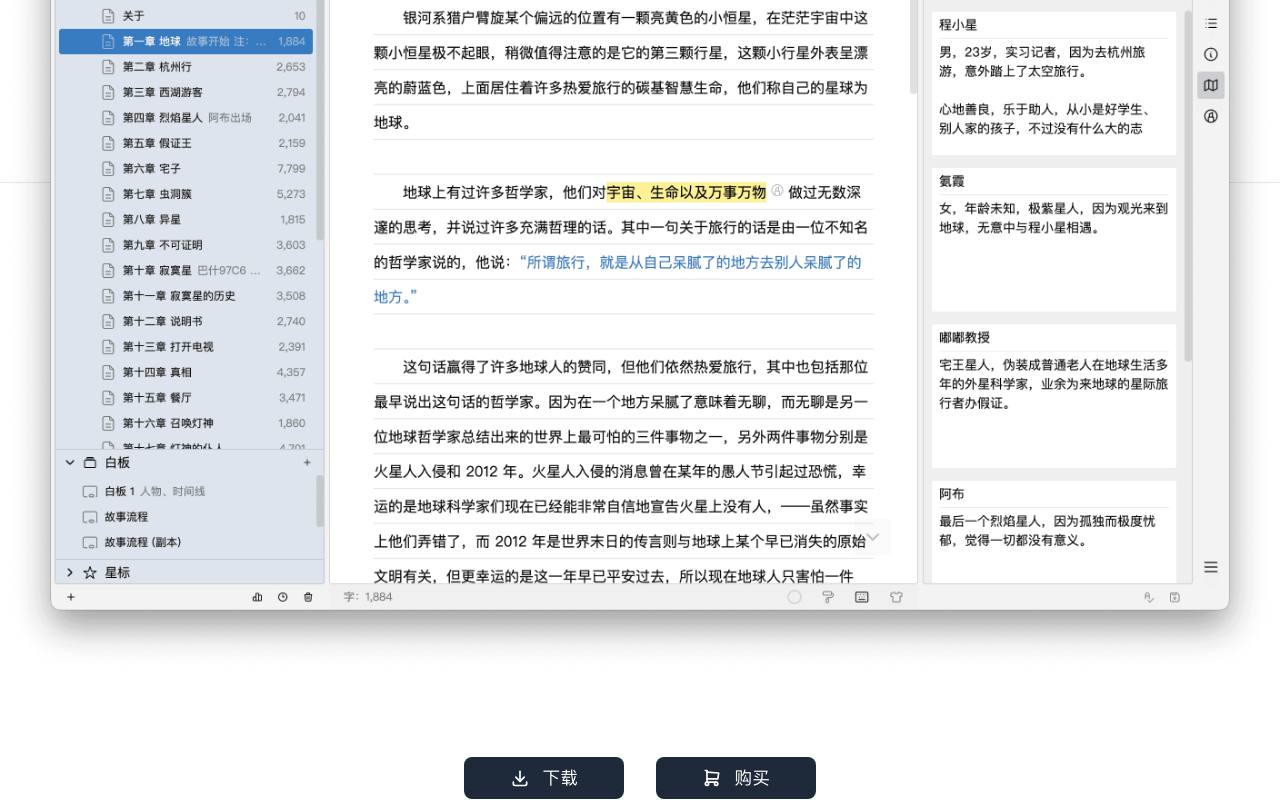Click the shirt theme icon in status bar

click(896, 597)
